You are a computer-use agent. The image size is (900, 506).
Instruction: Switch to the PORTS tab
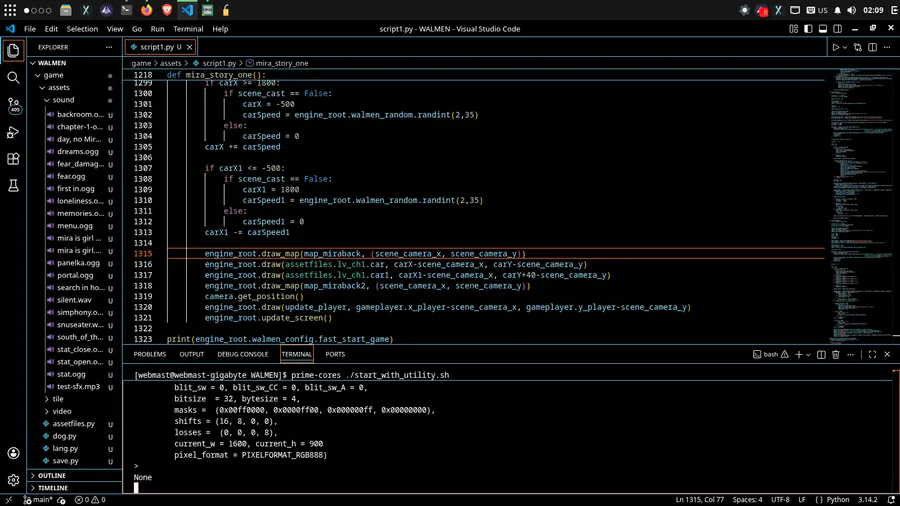335,355
